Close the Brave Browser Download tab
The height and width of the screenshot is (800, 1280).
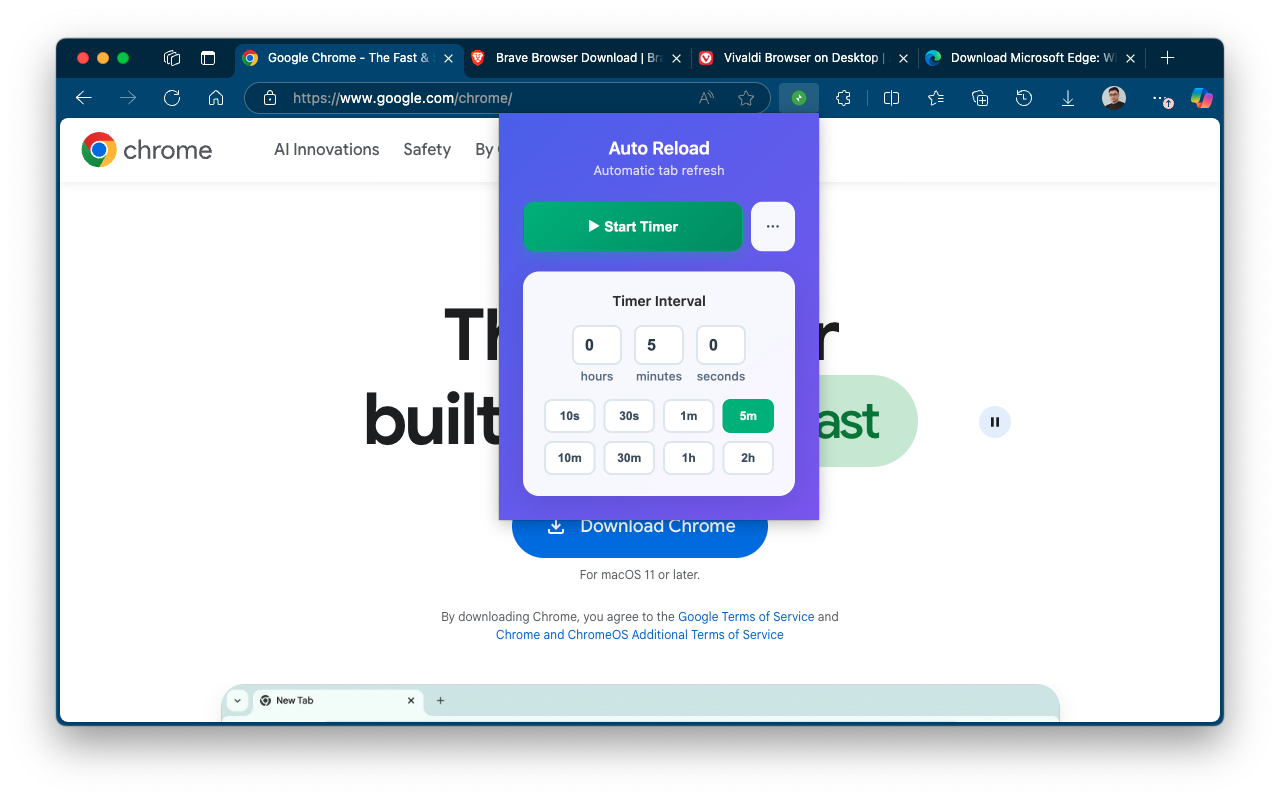677,58
